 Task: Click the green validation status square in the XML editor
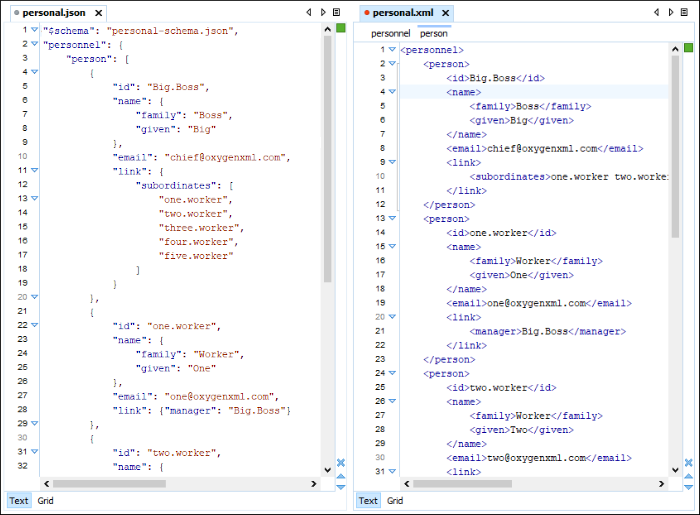pyautogui.click(x=688, y=49)
